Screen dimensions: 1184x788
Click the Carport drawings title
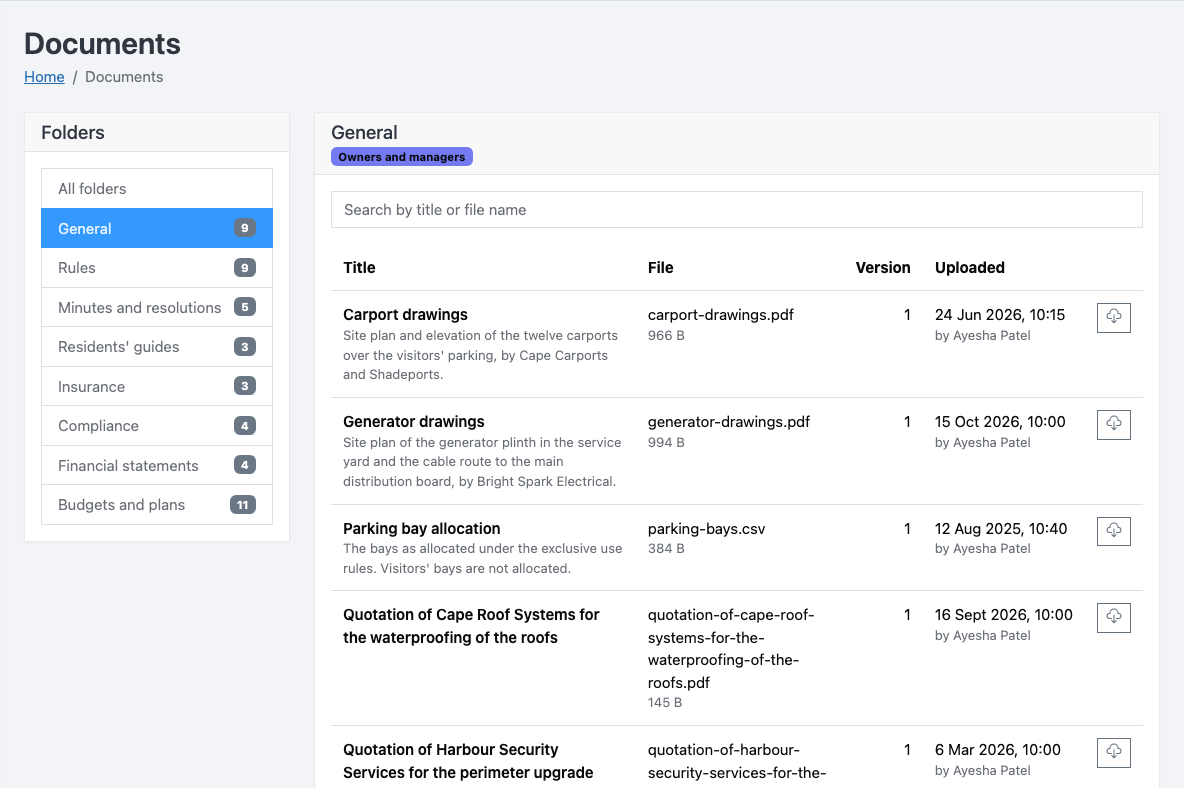405,315
